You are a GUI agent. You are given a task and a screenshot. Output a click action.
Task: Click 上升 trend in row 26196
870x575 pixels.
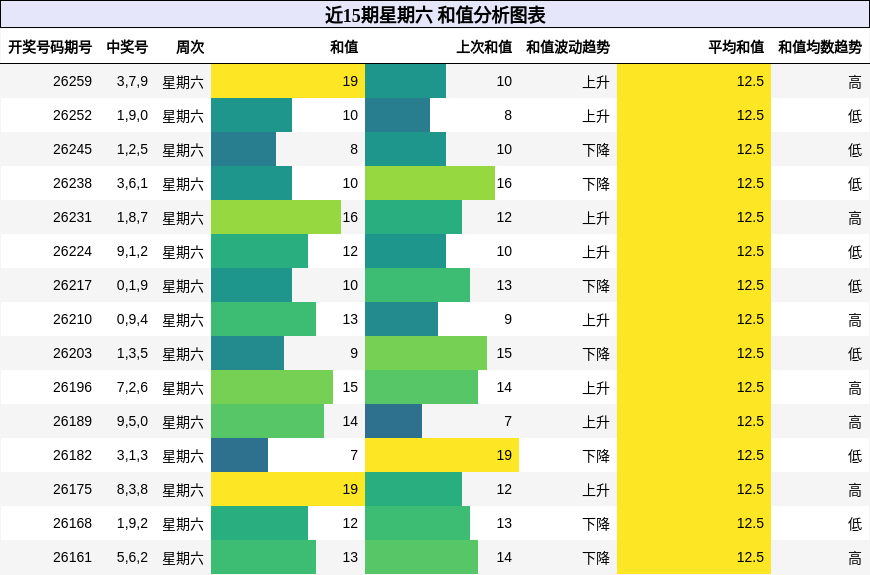pos(596,388)
